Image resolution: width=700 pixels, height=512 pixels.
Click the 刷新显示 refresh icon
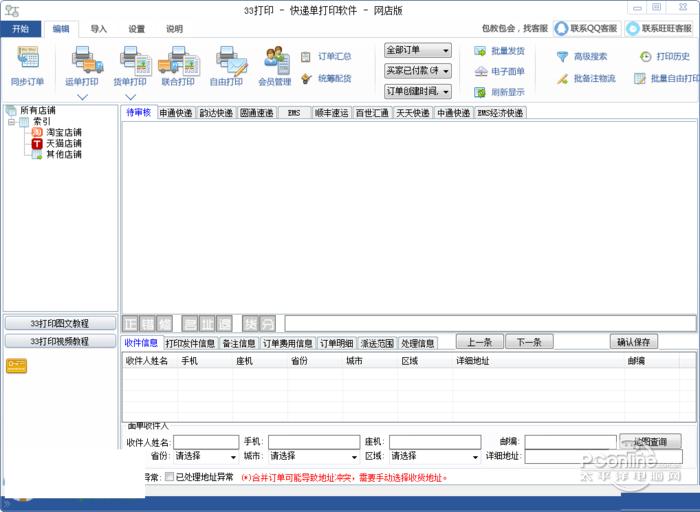(x=480, y=92)
